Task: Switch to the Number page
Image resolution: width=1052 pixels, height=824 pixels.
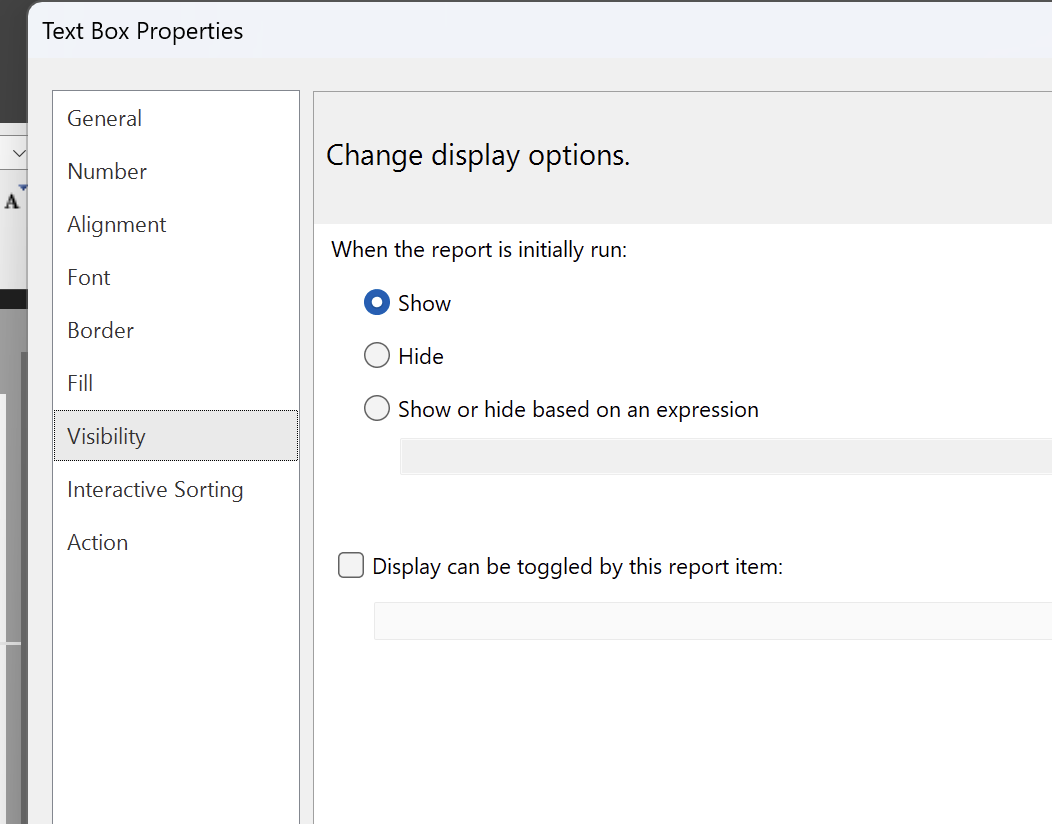Action: 107,171
